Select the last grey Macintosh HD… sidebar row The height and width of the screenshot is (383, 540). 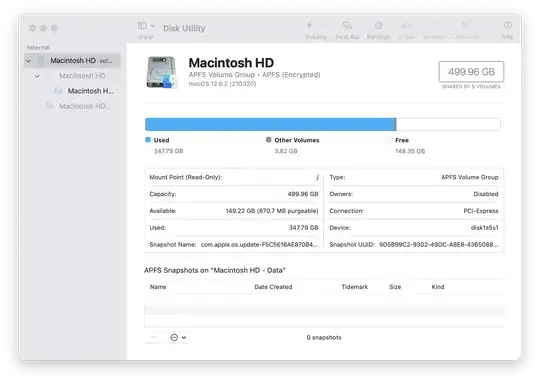72,106
